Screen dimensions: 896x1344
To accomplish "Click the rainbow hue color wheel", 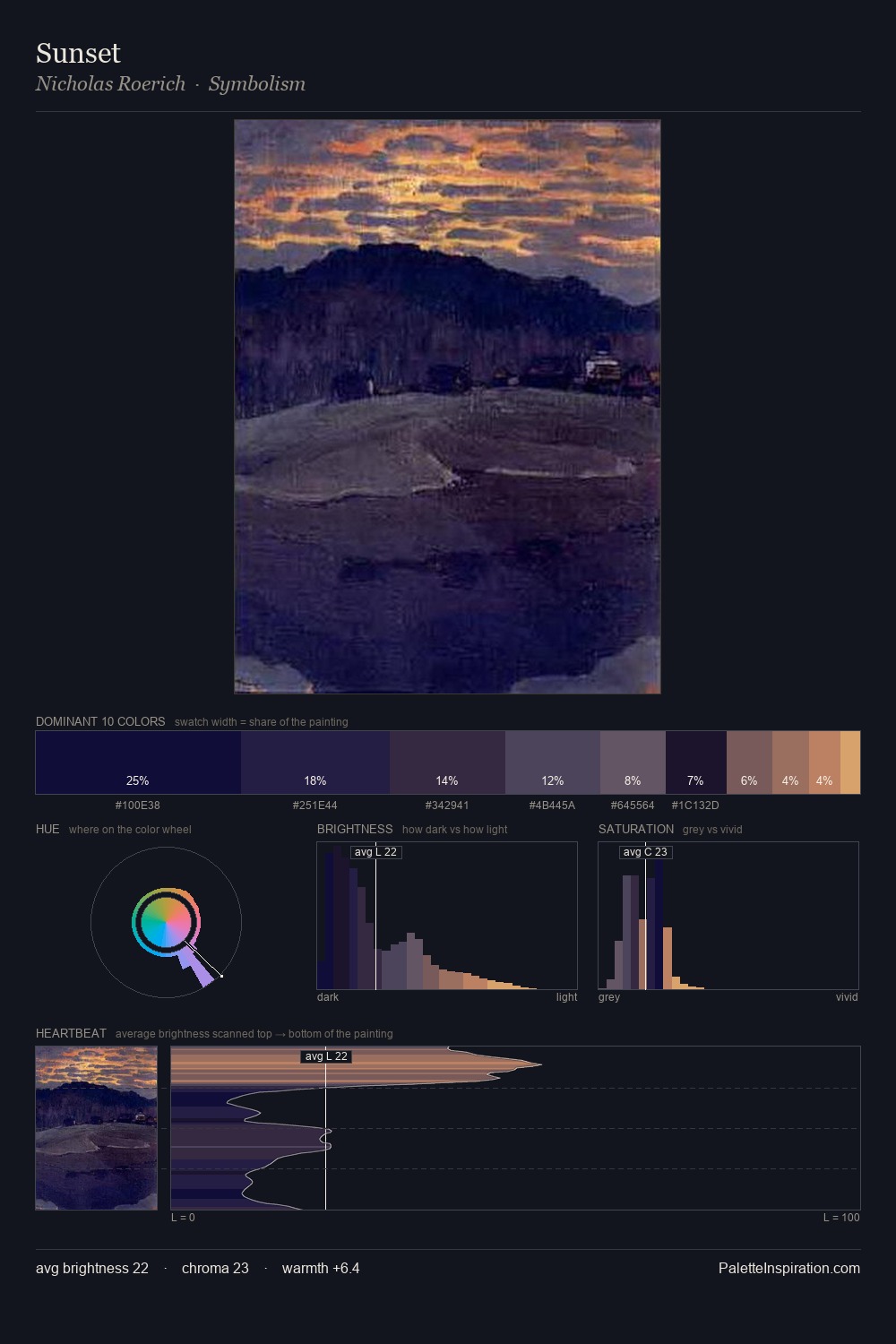I will coord(166,922).
